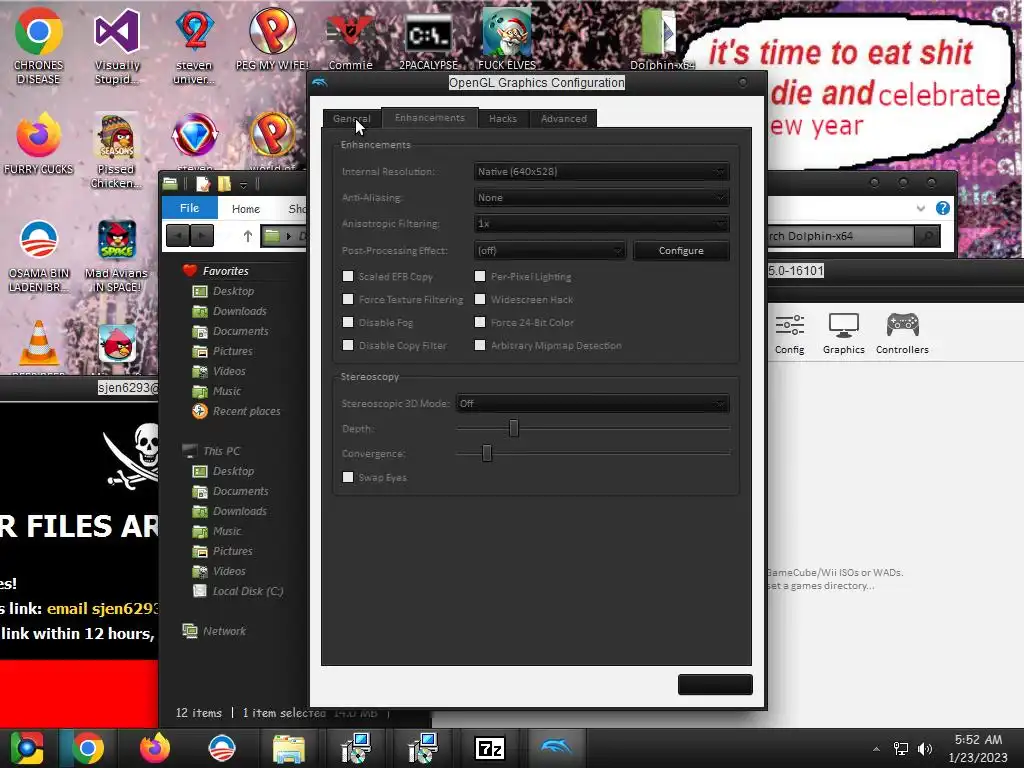Viewport: 1024px width, 768px height.
Task: Open File Explorer from the taskbar
Action: (x=289, y=748)
